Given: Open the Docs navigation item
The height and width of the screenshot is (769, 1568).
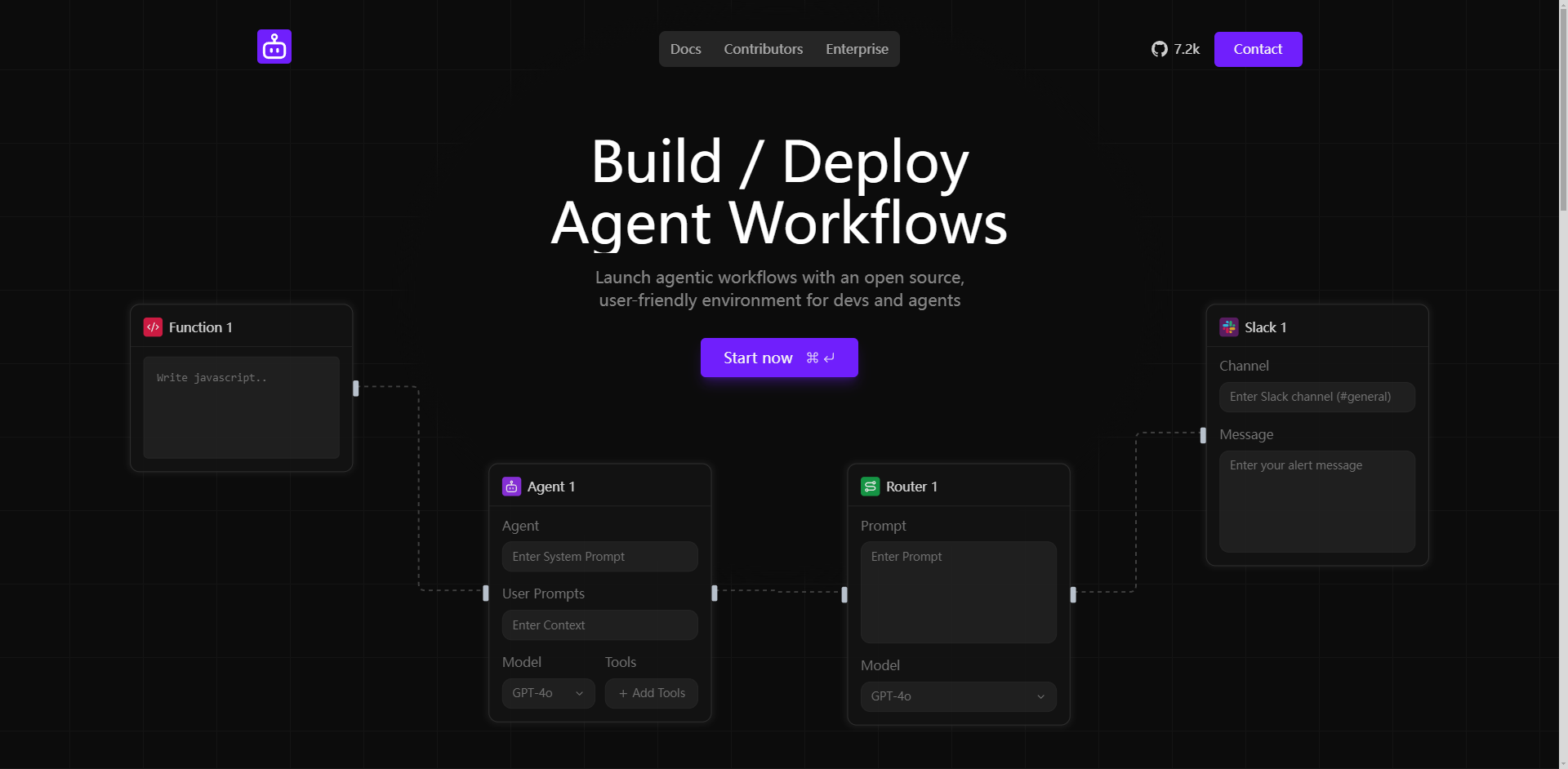Looking at the screenshot, I should pyautogui.click(x=685, y=49).
